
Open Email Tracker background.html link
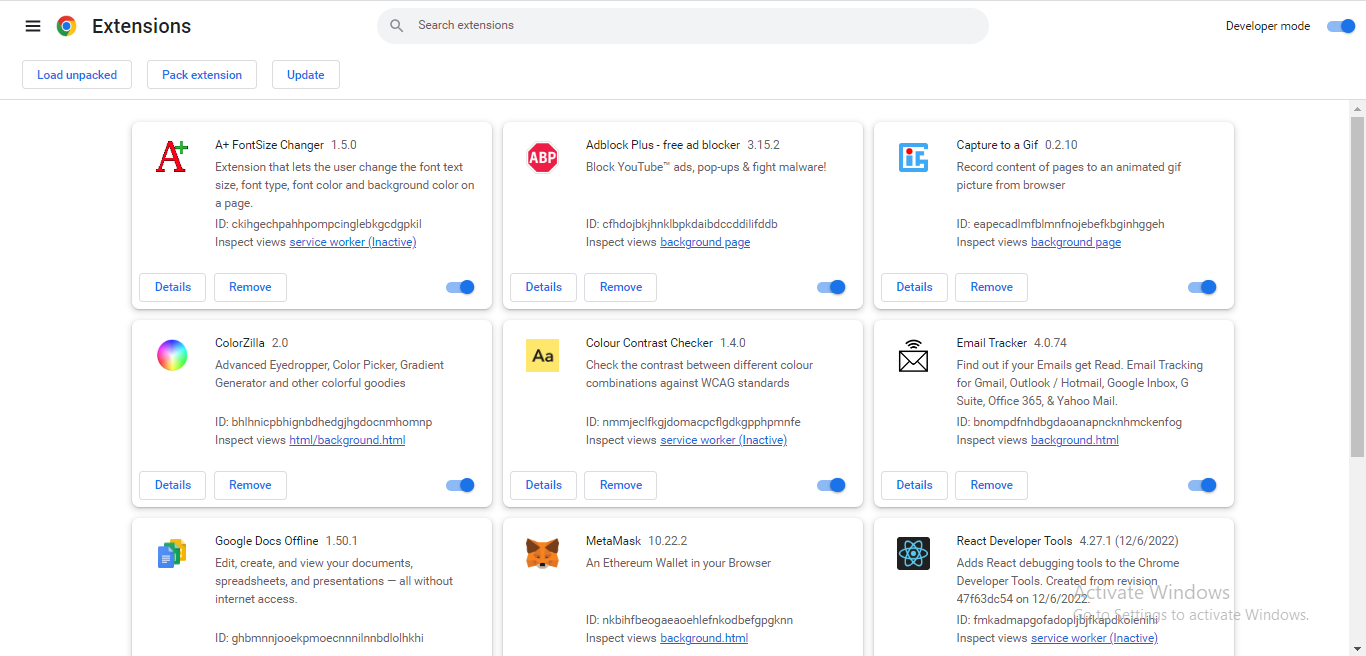[x=1075, y=440]
